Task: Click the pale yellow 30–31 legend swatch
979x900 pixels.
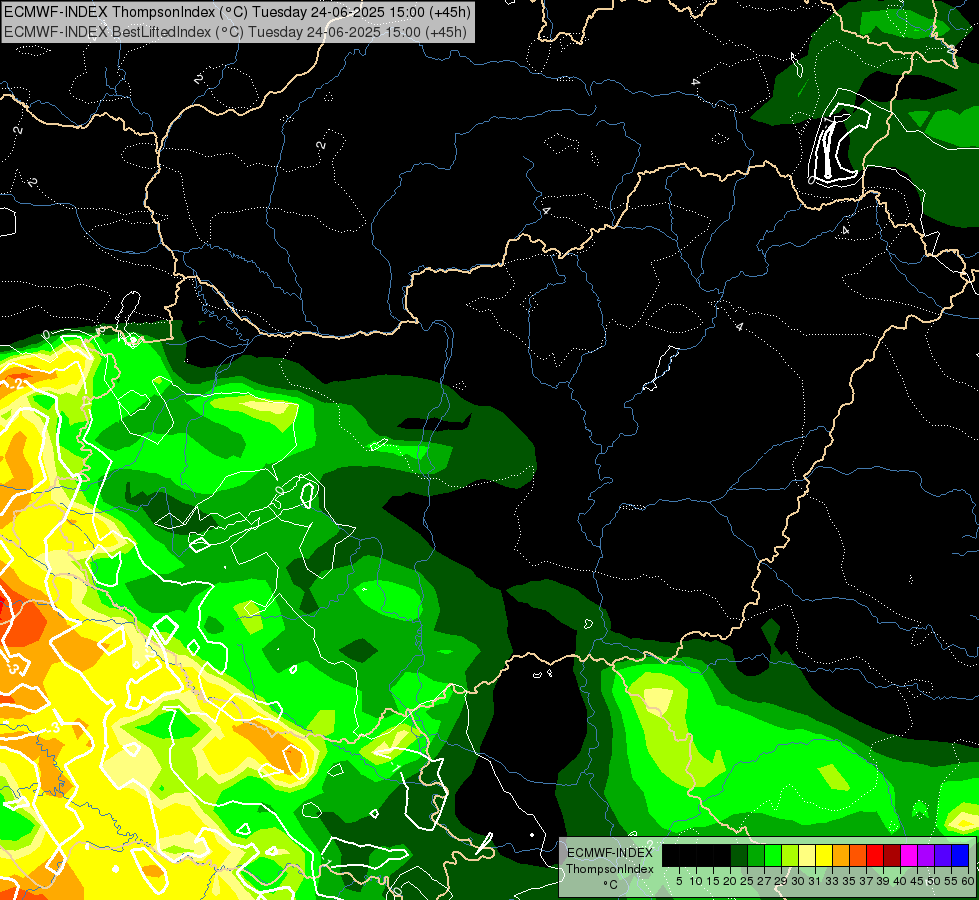Action: coord(807,855)
